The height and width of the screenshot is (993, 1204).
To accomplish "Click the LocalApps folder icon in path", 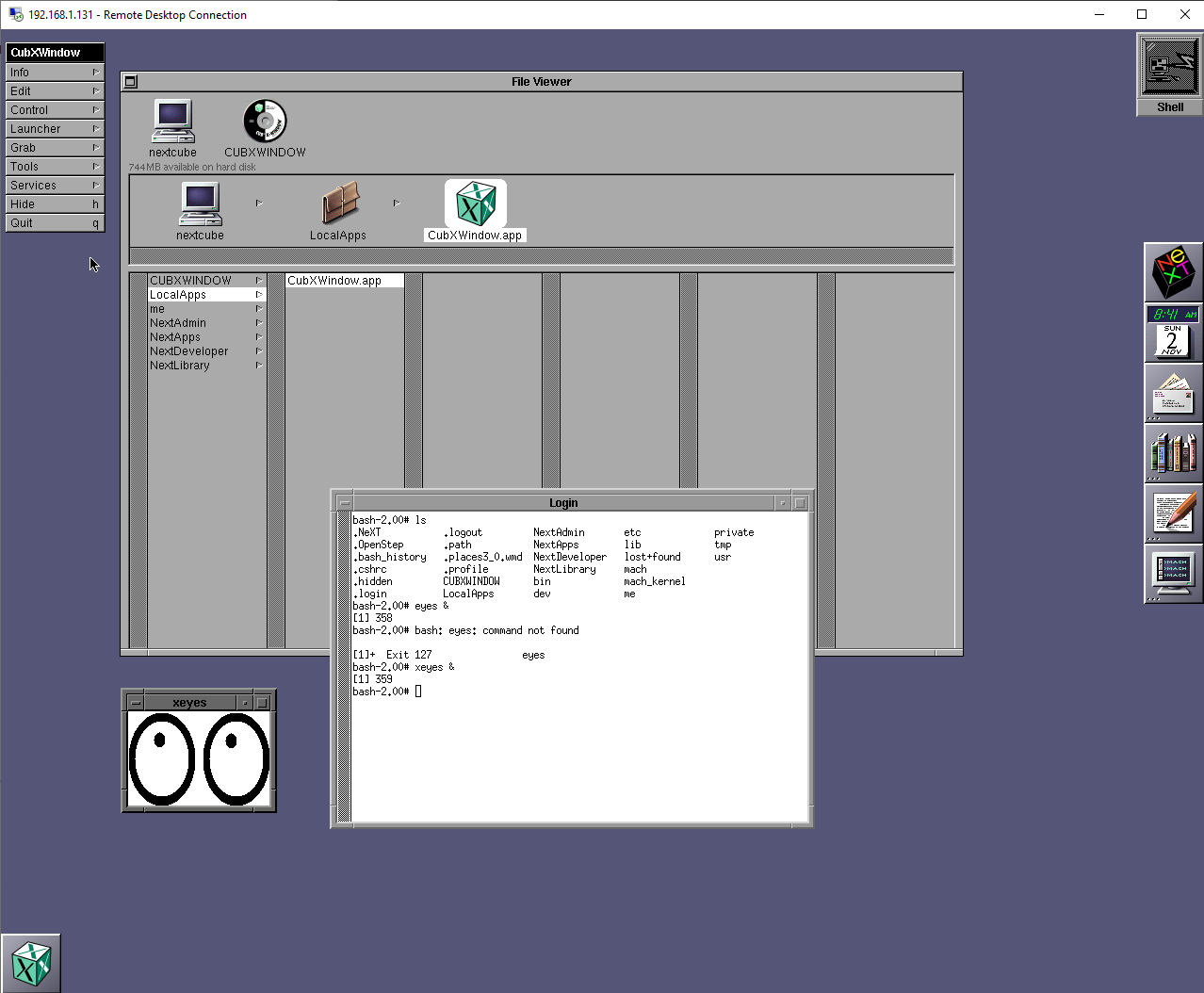I will tap(338, 203).
